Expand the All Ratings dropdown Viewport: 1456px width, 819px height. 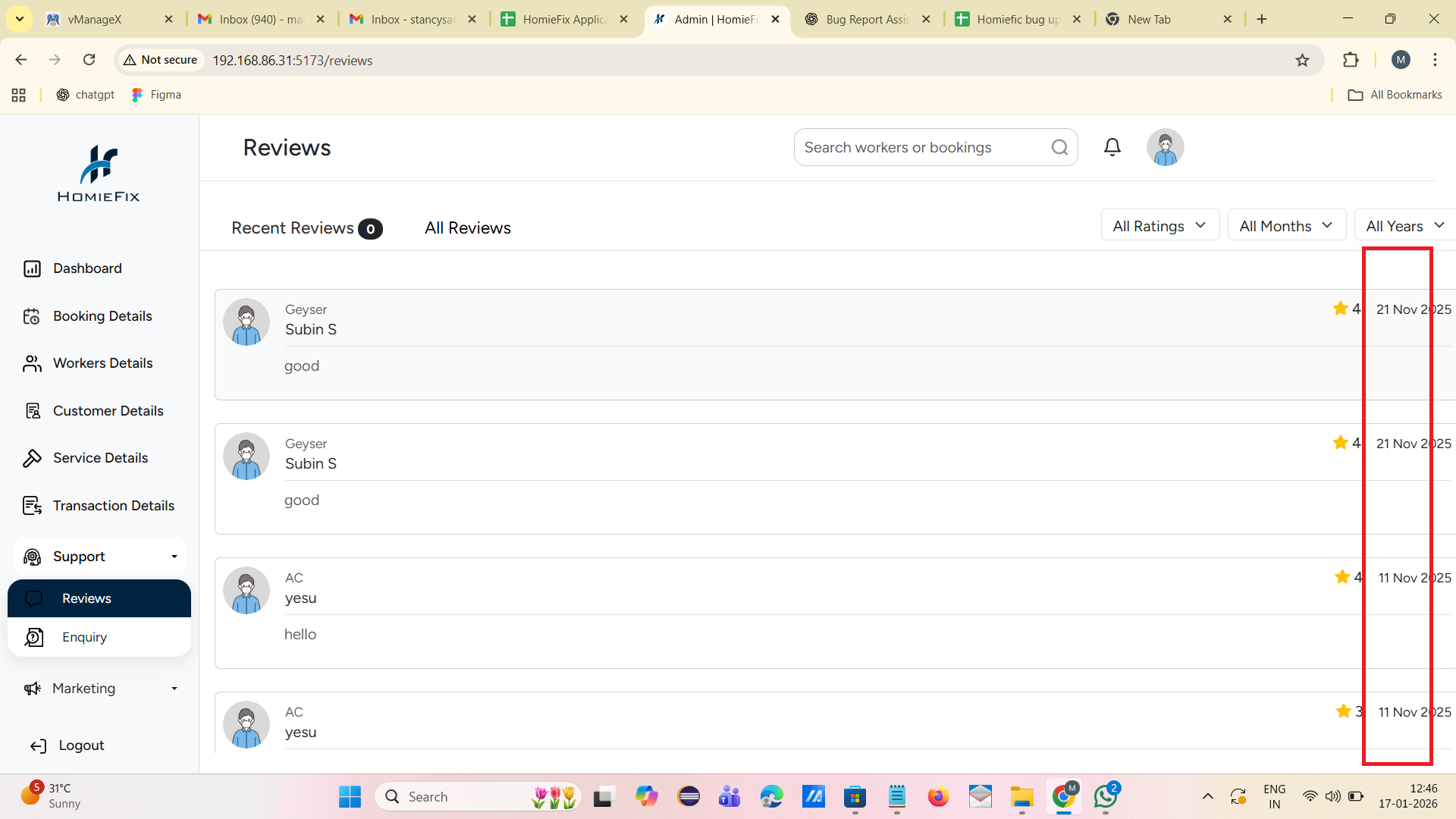(x=1159, y=226)
